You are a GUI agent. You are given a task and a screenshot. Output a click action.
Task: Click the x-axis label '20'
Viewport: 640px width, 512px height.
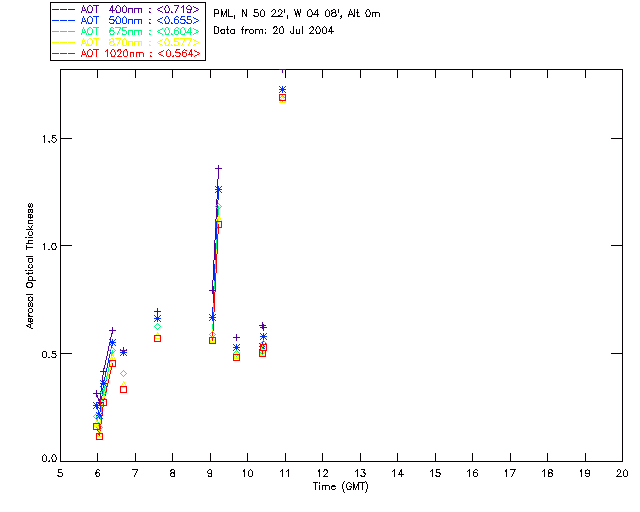pyautogui.click(x=622, y=473)
